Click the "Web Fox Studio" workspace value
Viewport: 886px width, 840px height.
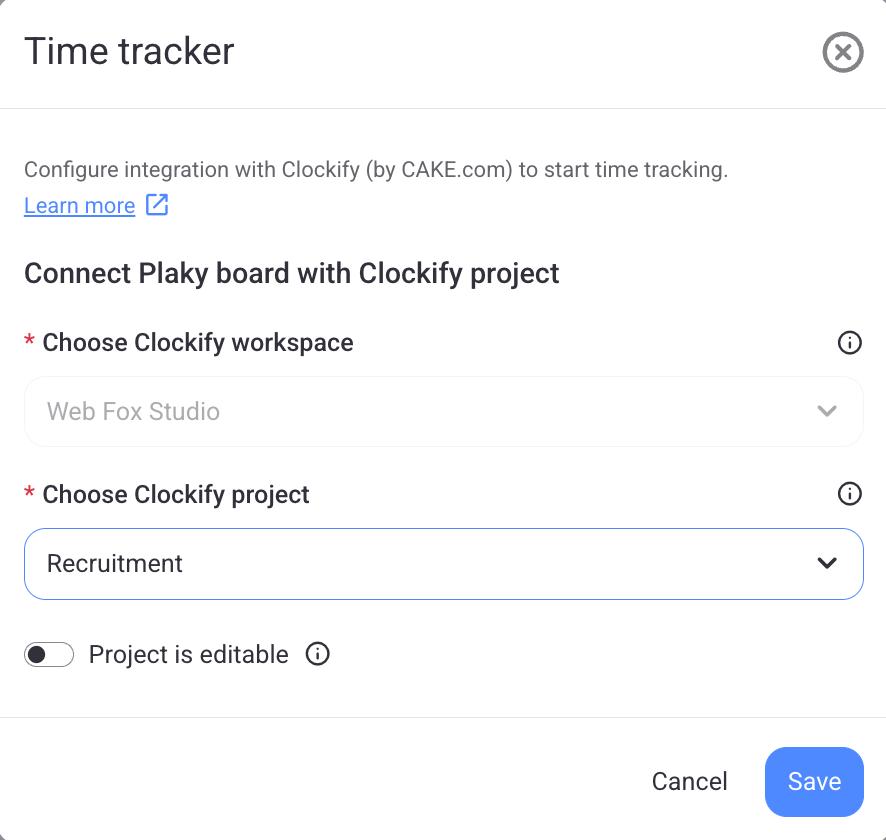click(133, 412)
